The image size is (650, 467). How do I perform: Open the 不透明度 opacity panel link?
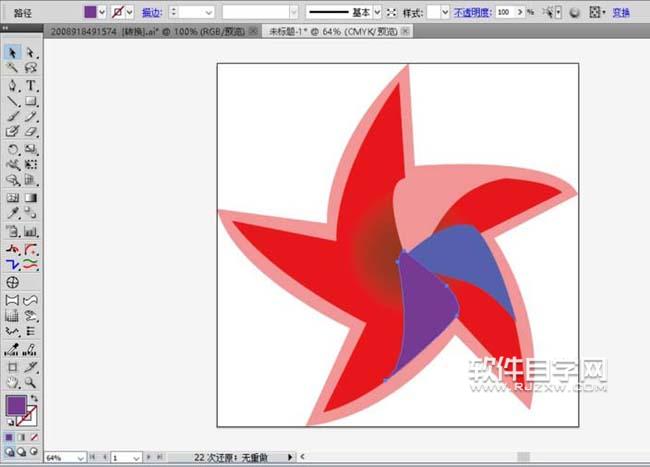pos(472,12)
